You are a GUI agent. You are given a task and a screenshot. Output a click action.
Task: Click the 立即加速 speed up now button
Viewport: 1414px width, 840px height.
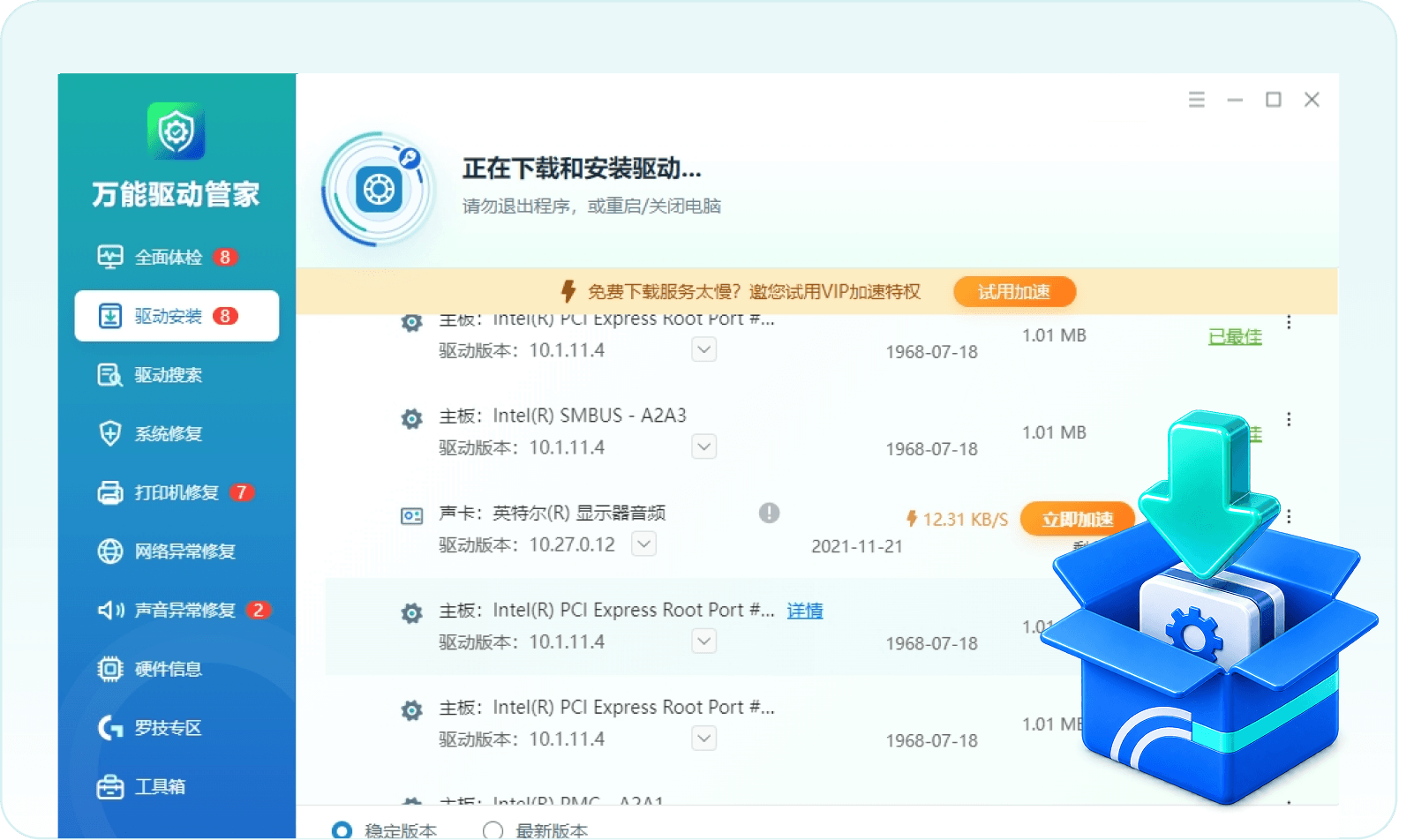click(1077, 519)
